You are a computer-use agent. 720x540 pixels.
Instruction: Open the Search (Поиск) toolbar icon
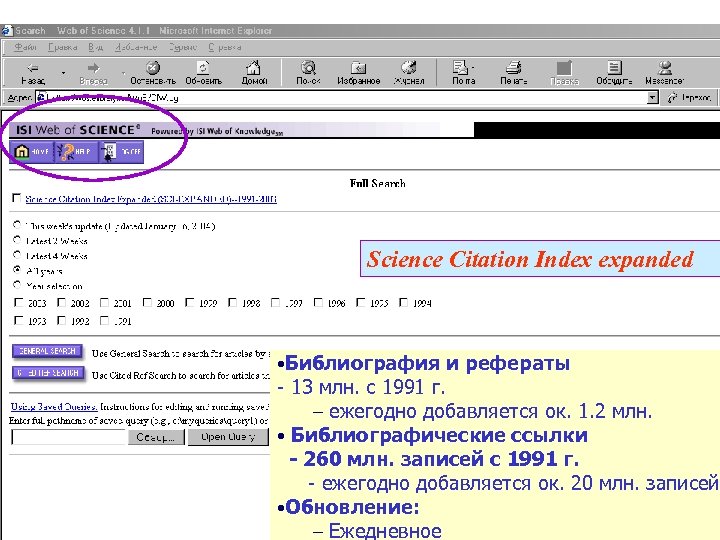tap(308, 68)
